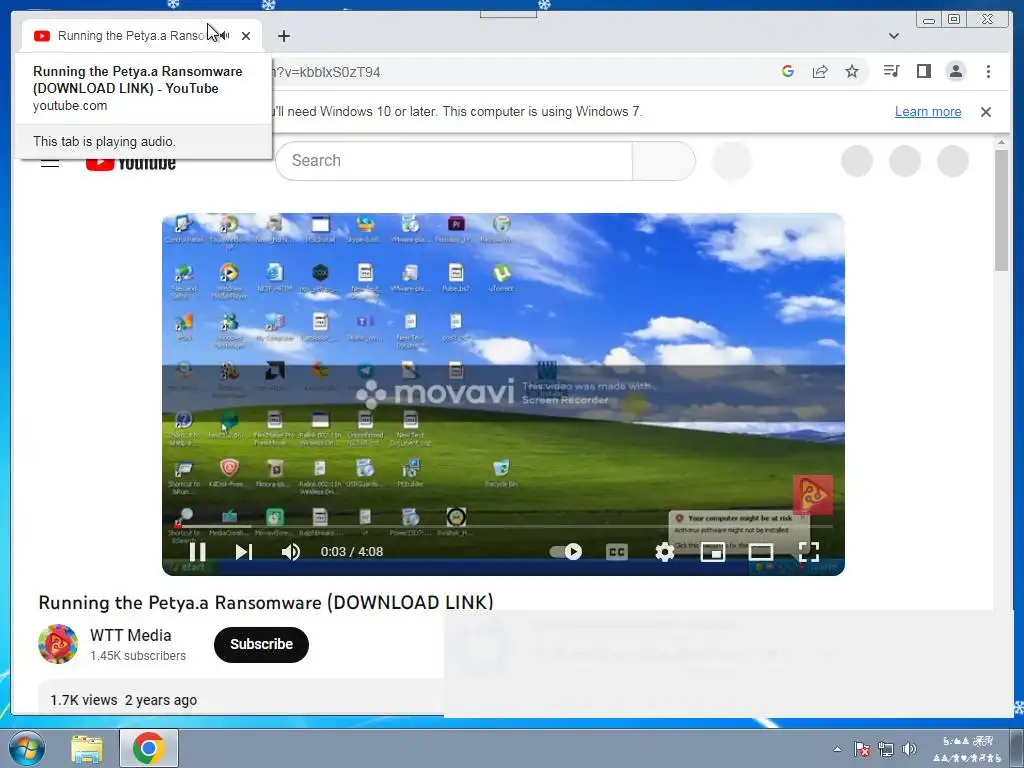Open Chrome profile avatar
Image resolution: width=1024 pixels, height=768 pixels.
(x=955, y=71)
